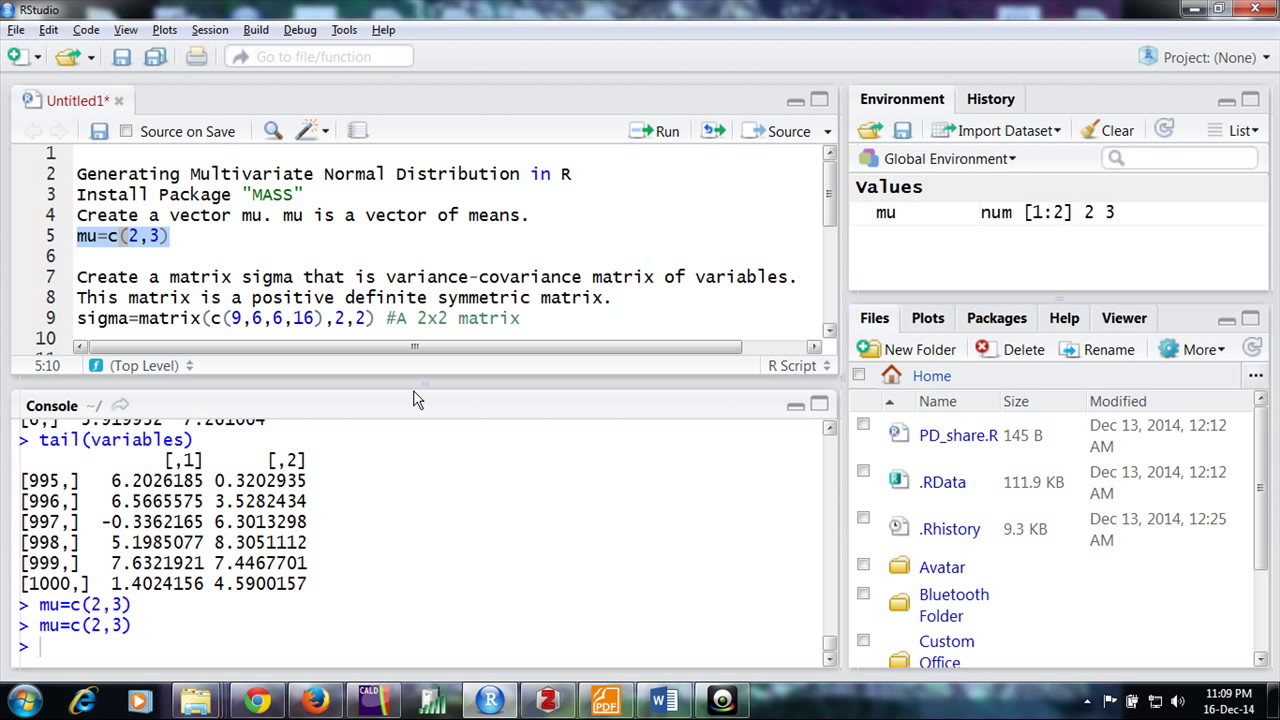Image resolution: width=1280 pixels, height=720 pixels.
Task: Click the Go to file/function search field
Action: [318, 57]
